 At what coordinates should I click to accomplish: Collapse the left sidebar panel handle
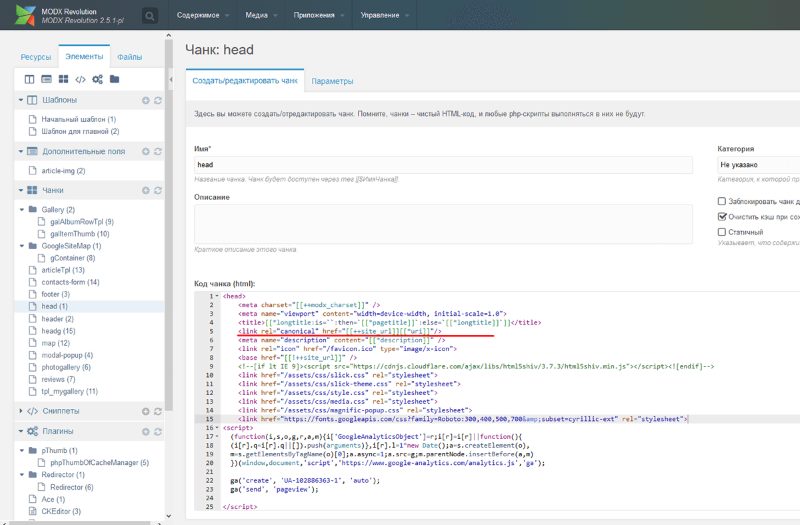click(x=170, y=80)
